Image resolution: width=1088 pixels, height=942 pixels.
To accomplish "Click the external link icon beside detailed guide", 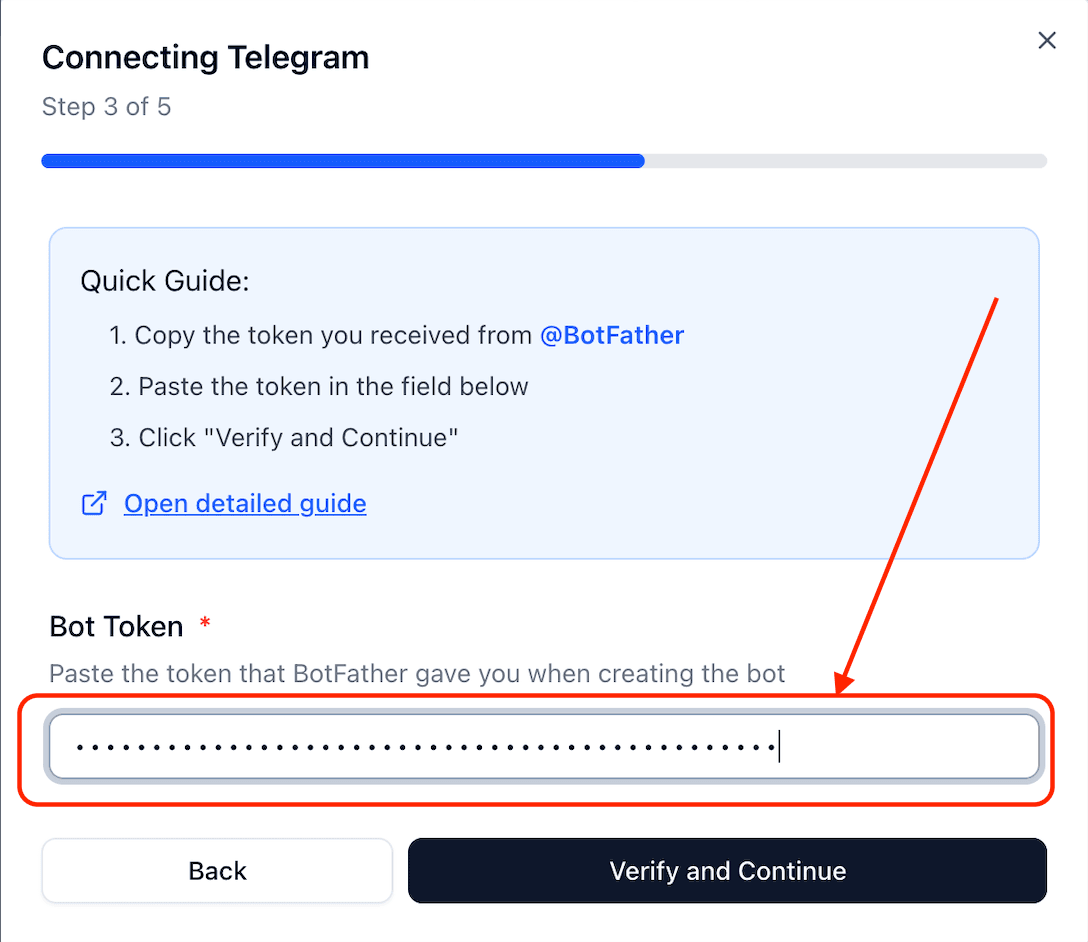I will (x=93, y=503).
